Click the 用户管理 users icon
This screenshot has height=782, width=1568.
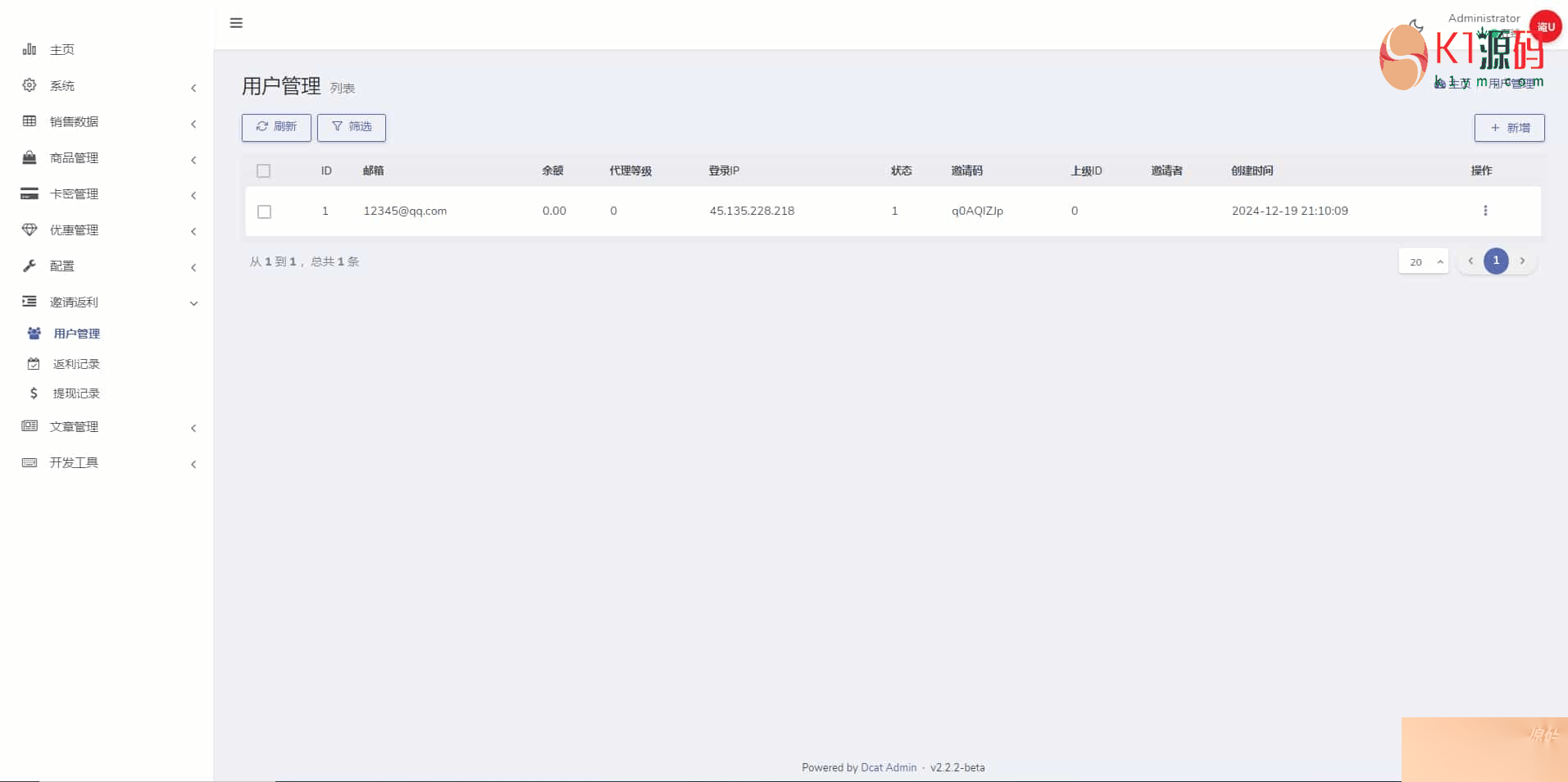point(34,334)
